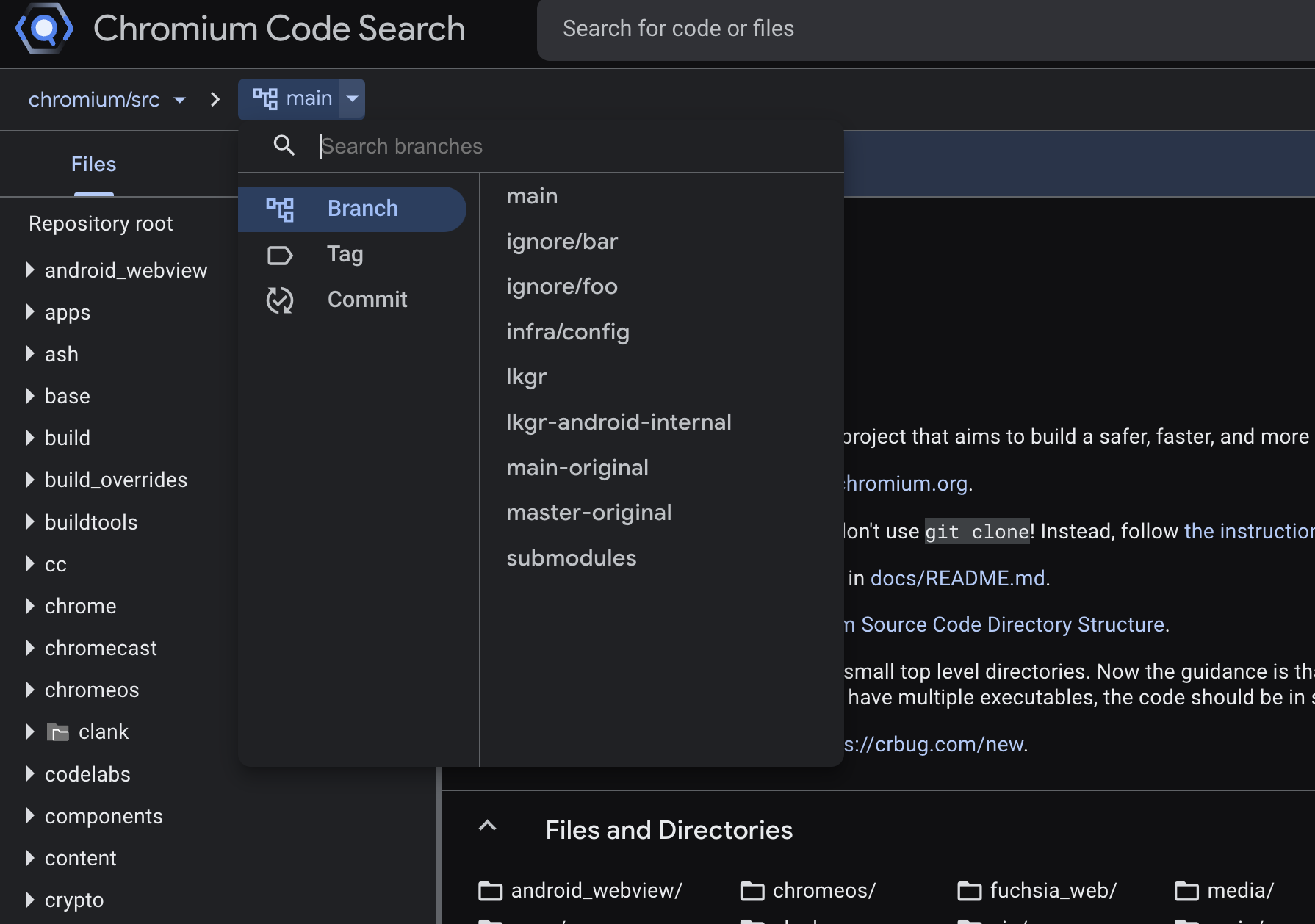The image size is (1315, 924).
Task: Expand the cc directory
Action: pyautogui.click(x=30, y=563)
